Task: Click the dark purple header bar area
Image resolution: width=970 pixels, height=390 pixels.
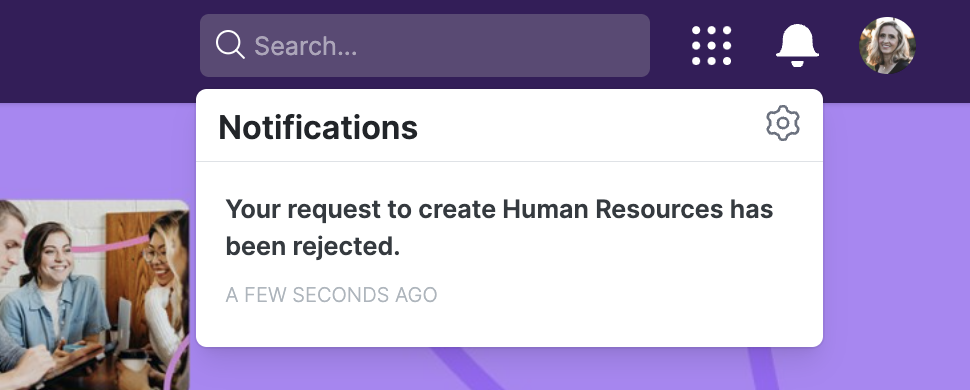Action: coord(99,50)
